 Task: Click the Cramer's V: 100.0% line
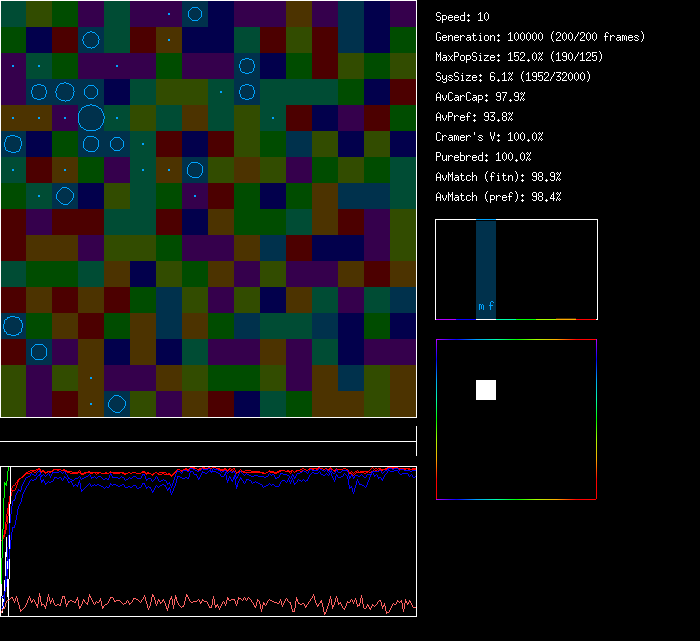pos(490,137)
